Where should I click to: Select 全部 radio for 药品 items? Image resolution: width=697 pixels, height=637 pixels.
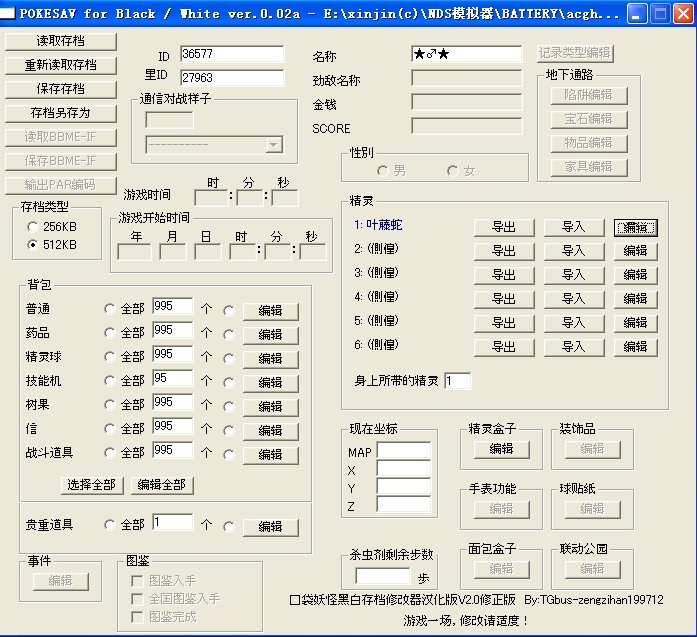[x=109, y=333]
